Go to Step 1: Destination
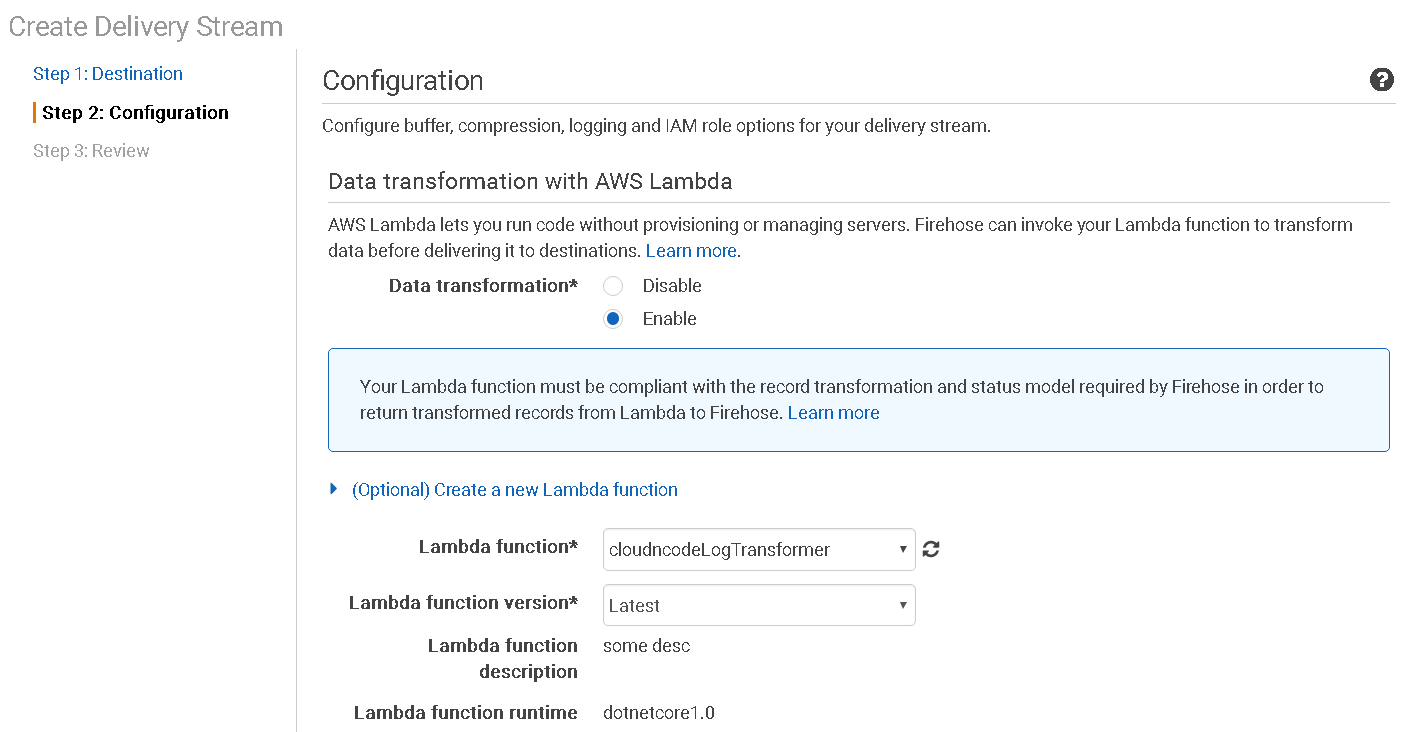Screen dimensions: 1416x732 coord(107,74)
